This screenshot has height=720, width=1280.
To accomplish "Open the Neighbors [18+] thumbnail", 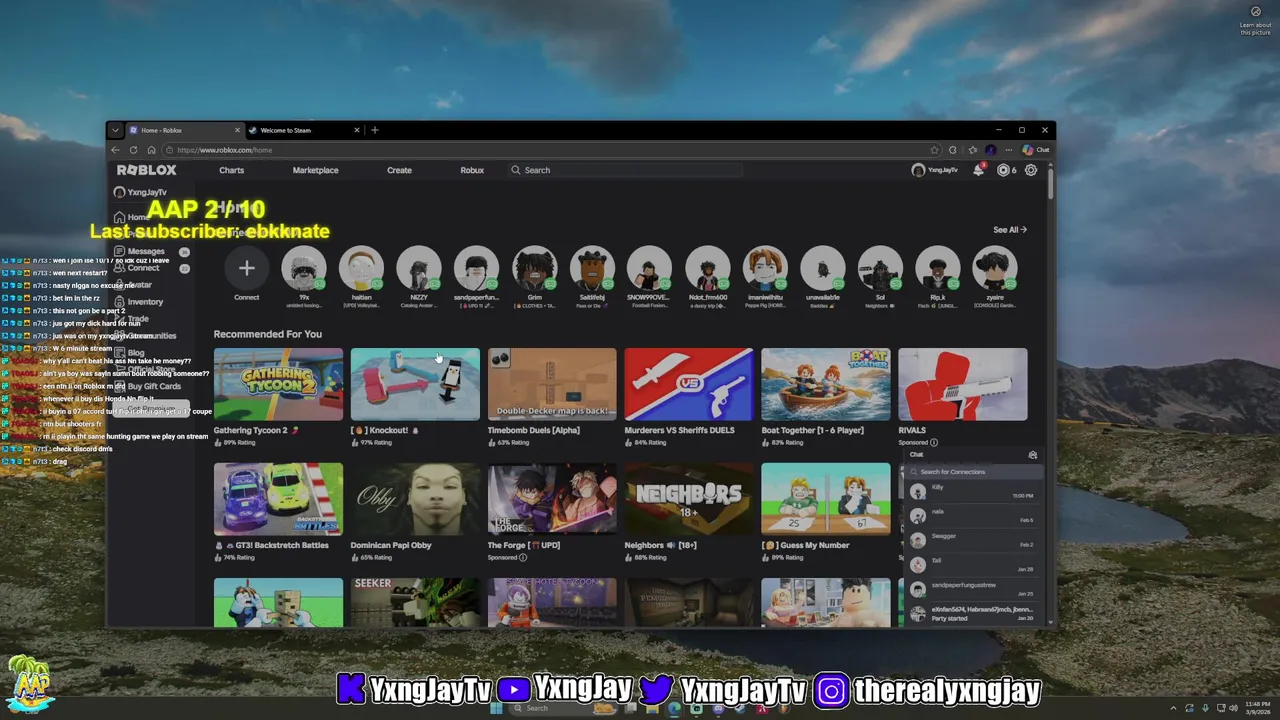I will [x=689, y=499].
